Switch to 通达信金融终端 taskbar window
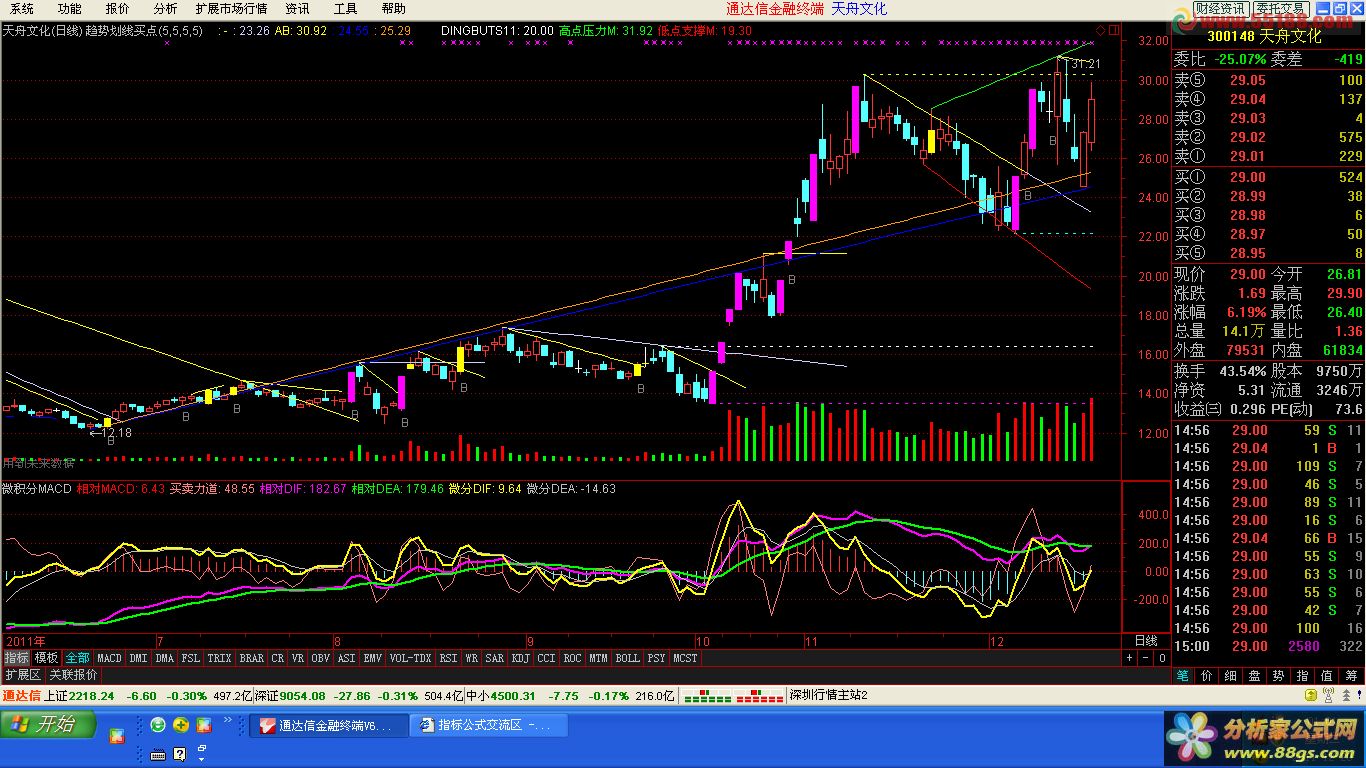The width and height of the screenshot is (1366, 768). 328,725
